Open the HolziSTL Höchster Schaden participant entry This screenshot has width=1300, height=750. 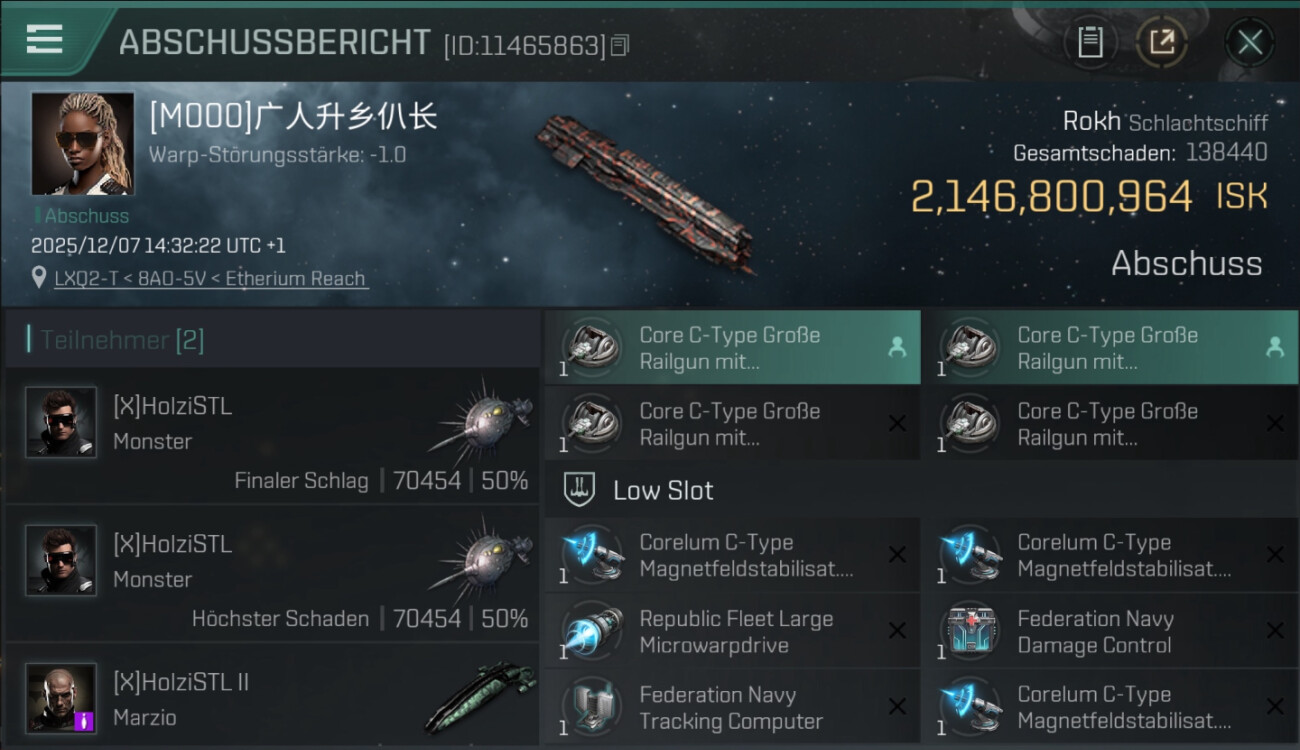272,573
